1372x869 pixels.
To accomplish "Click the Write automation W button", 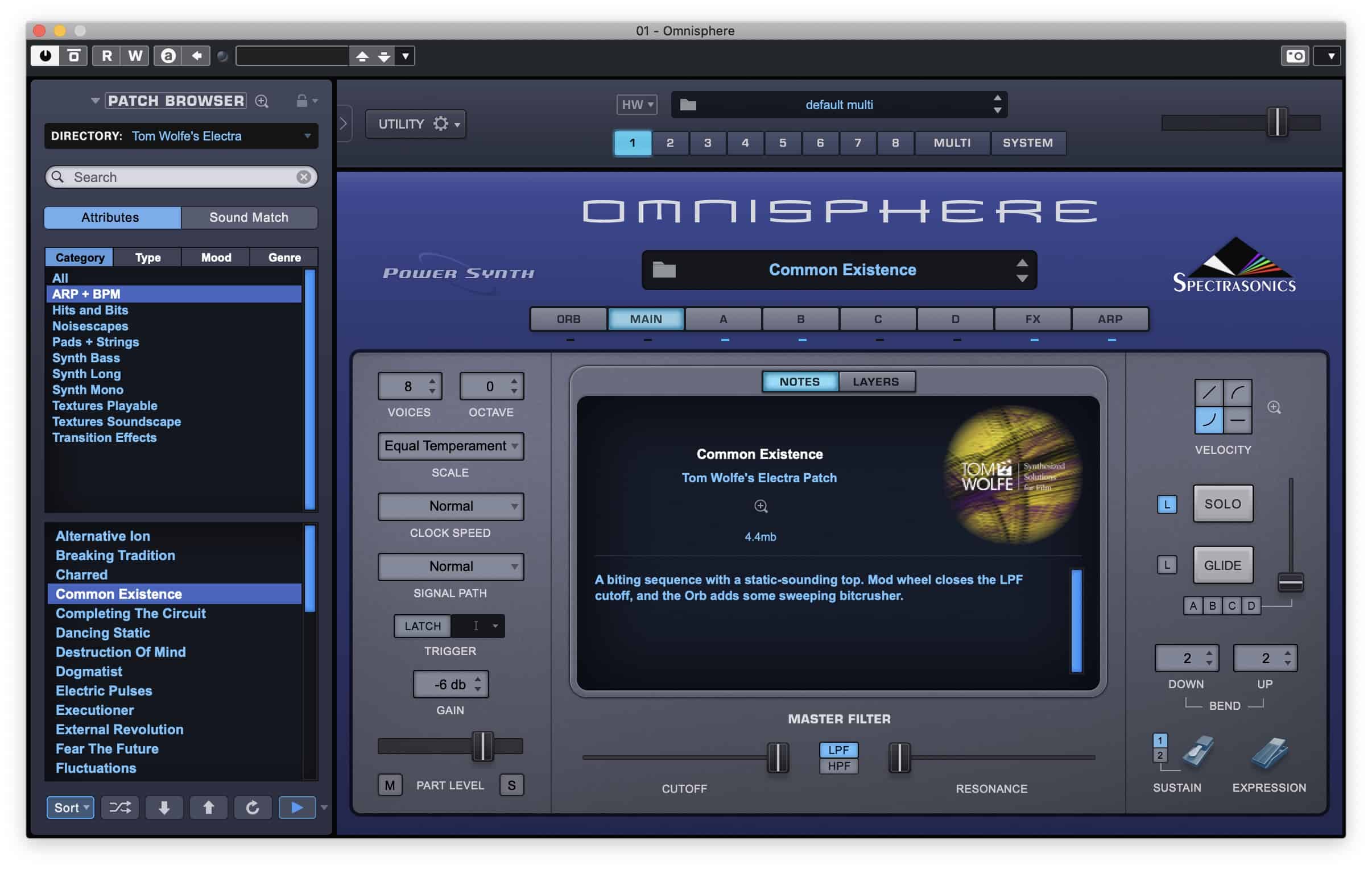I will point(135,56).
